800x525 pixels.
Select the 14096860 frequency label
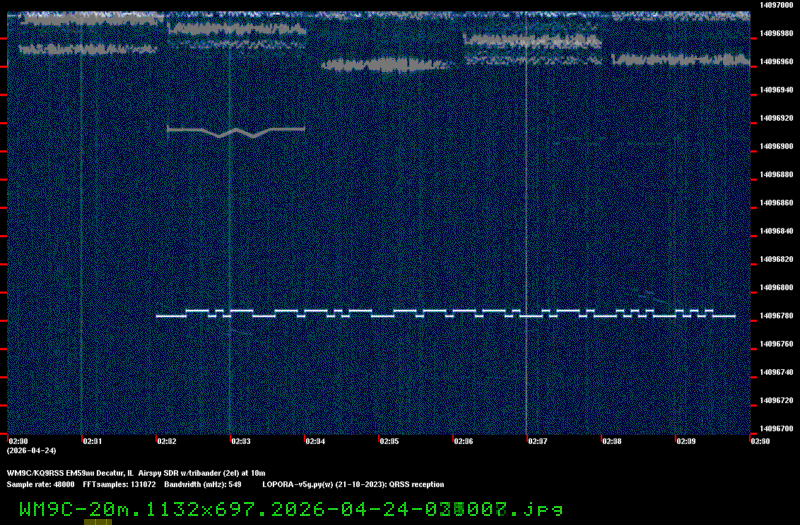776,203
